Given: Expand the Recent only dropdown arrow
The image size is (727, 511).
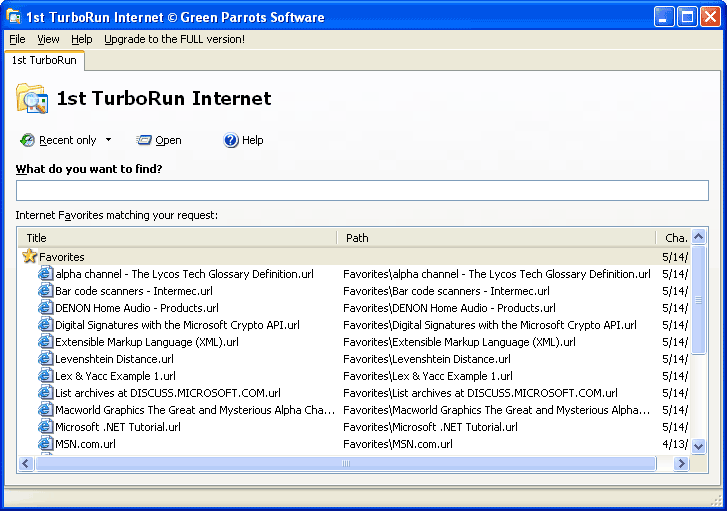Looking at the screenshot, I should [108, 140].
